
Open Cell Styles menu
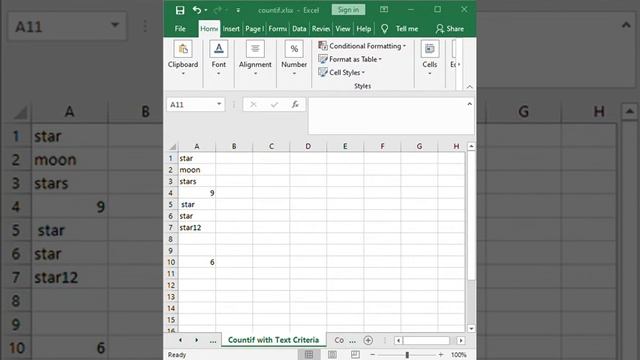pyautogui.click(x=342, y=72)
